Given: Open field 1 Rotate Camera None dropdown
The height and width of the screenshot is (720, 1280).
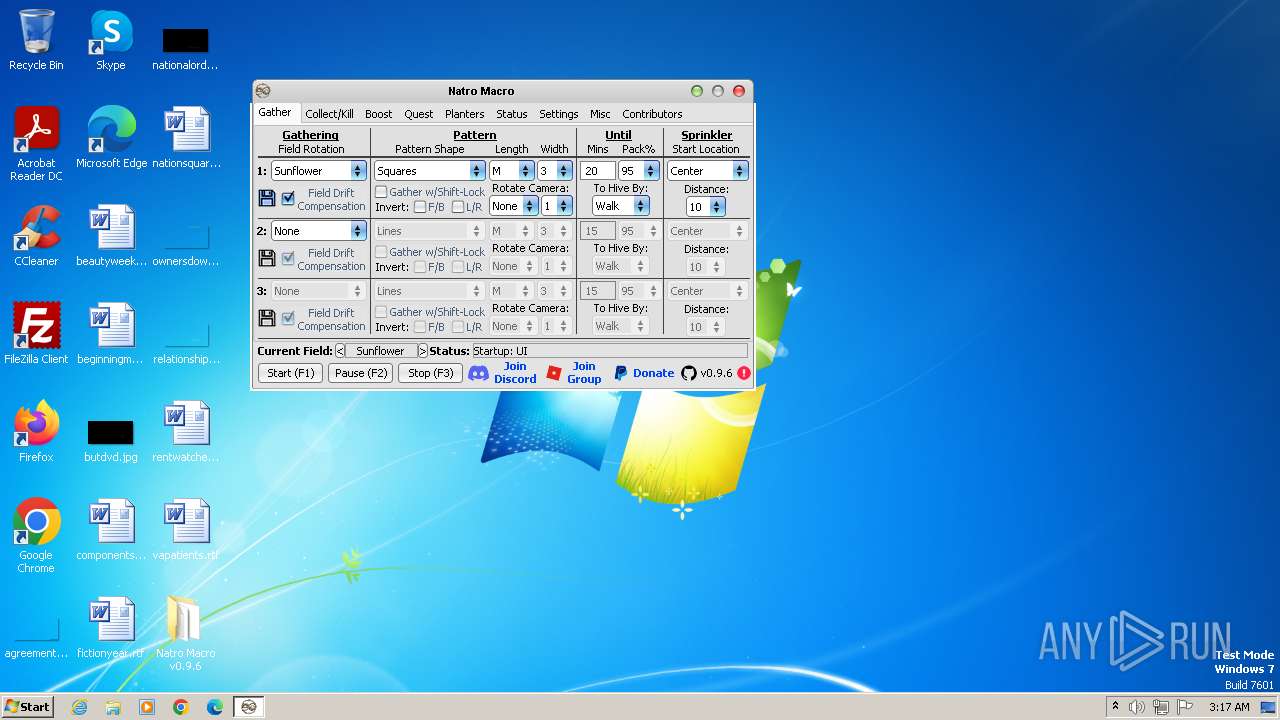Looking at the screenshot, I should point(514,206).
